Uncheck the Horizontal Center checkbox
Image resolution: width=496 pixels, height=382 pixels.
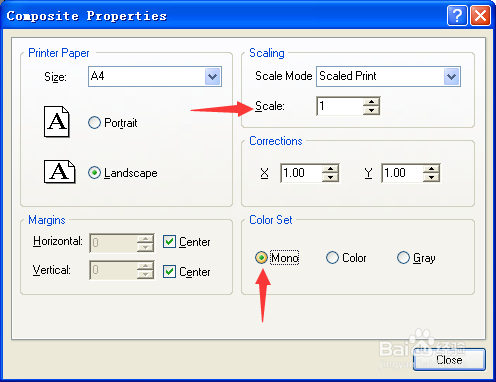169,241
